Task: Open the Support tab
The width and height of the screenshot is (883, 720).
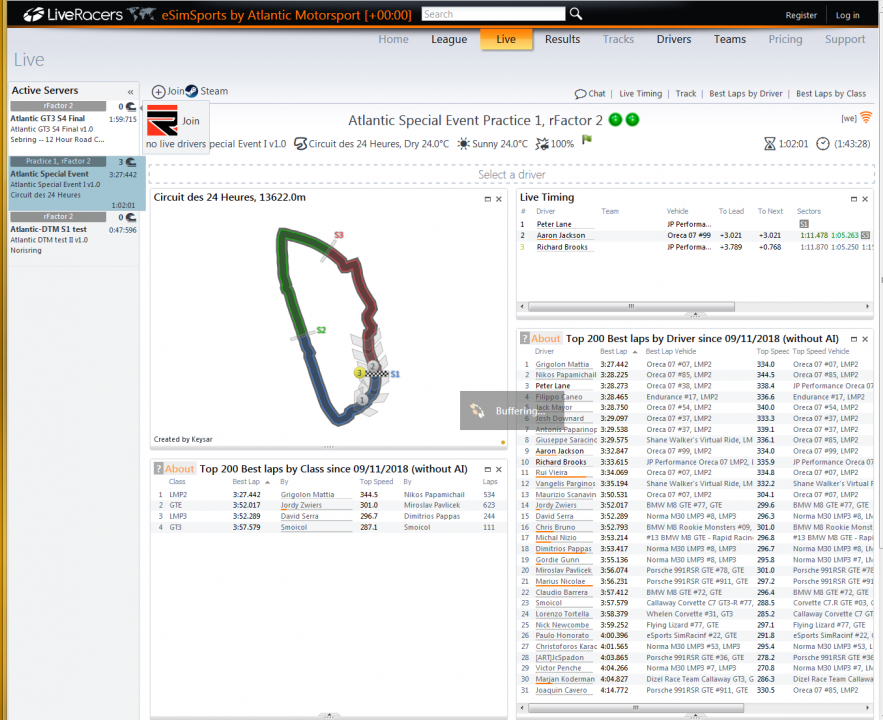Action: (x=845, y=39)
